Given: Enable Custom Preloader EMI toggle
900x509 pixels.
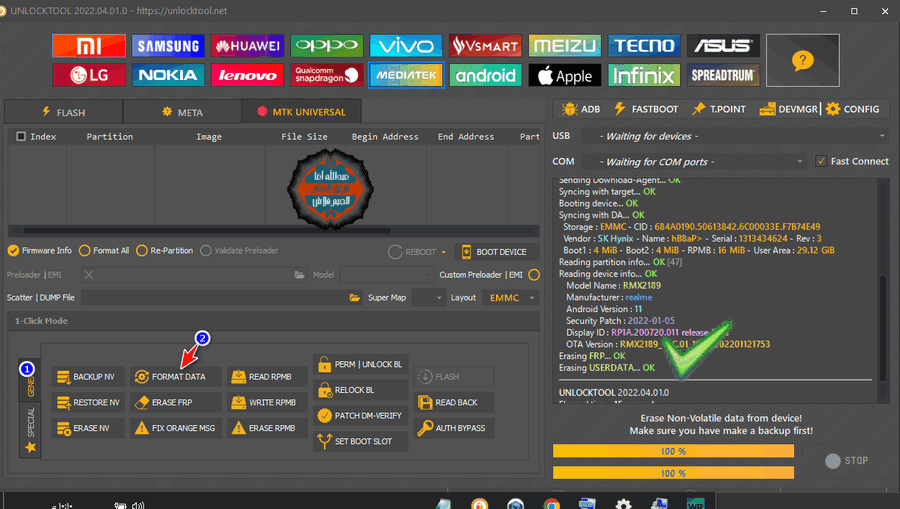Looking at the screenshot, I should pyautogui.click(x=534, y=275).
